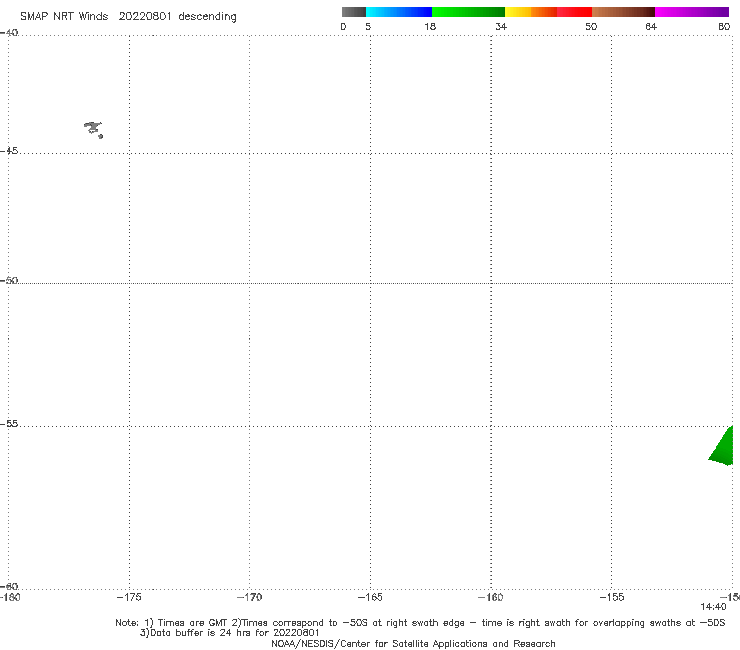The width and height of the screenshot is (740, 650).
Task: Click the 'Data buffer is 24 hrs' note
Action: pos(230,633)
